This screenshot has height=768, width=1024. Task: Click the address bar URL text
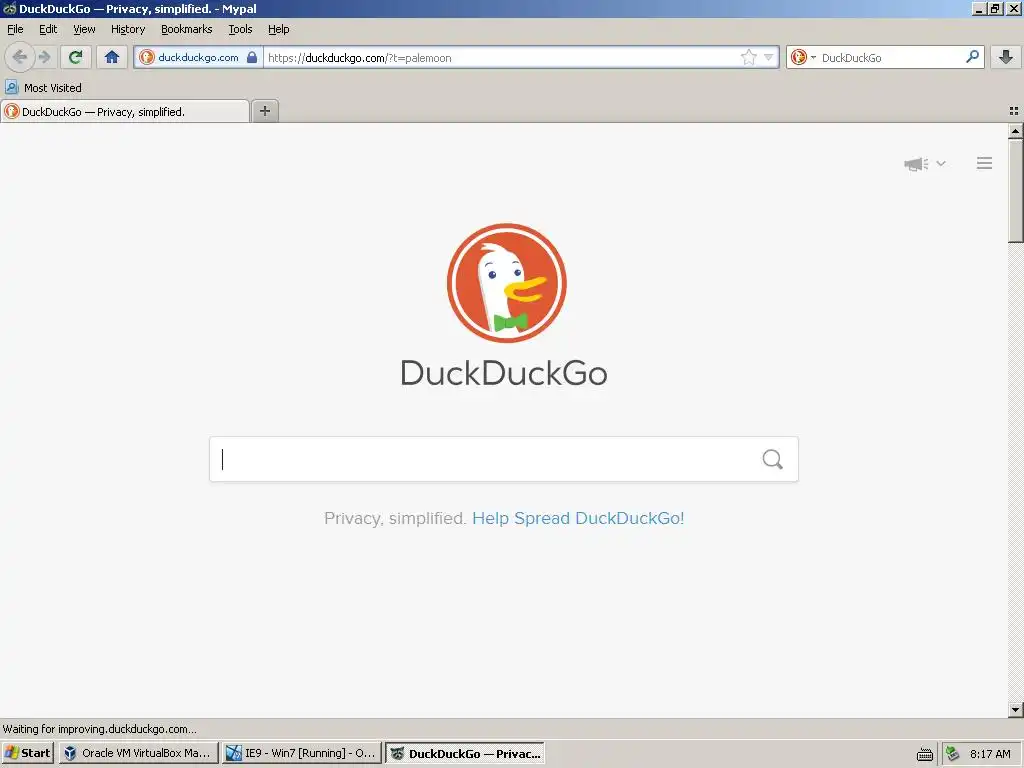coord(360,57)
